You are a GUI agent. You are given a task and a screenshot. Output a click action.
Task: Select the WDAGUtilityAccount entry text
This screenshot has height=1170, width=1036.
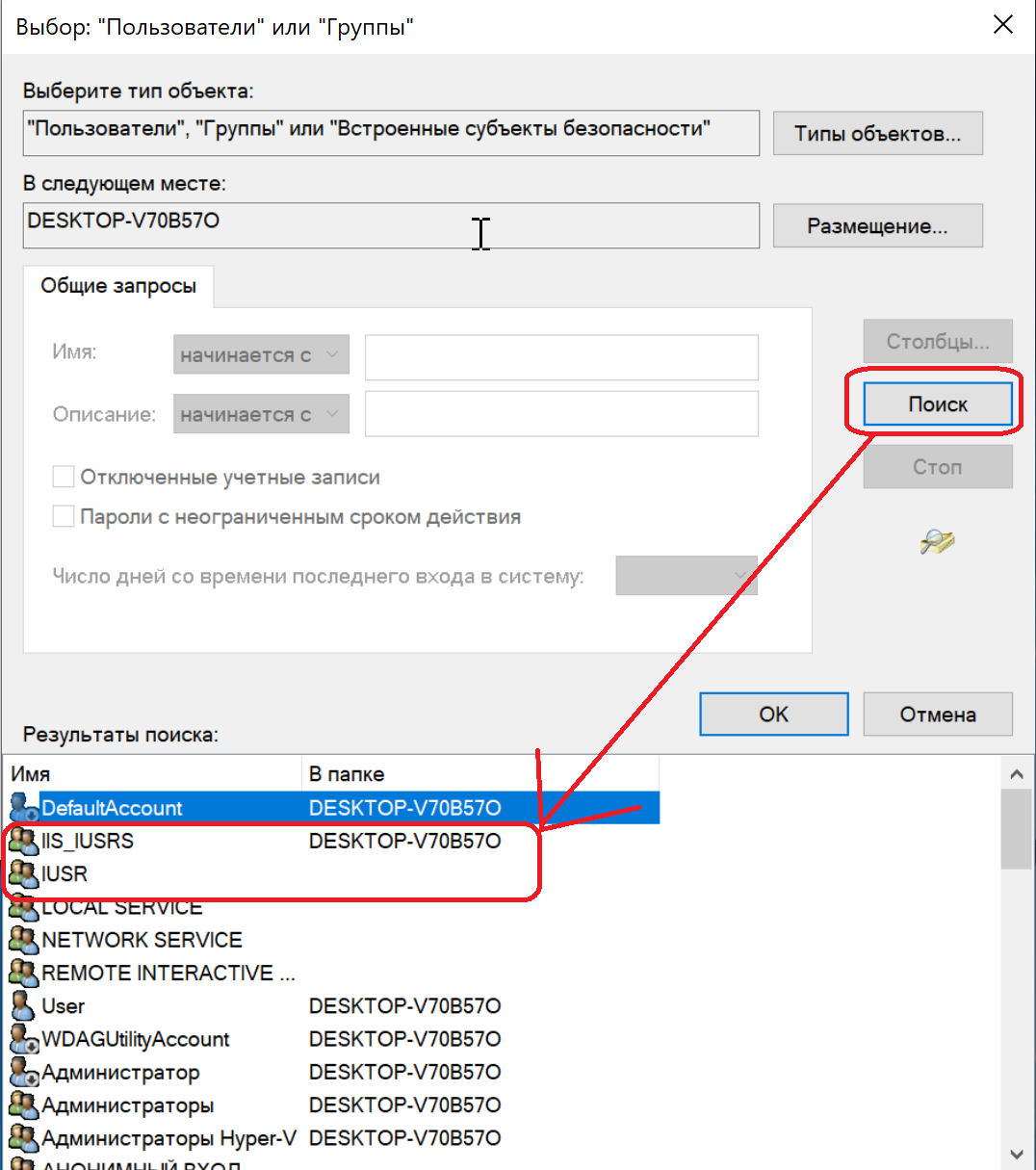pyautogui.click(x=136, y=1039)
